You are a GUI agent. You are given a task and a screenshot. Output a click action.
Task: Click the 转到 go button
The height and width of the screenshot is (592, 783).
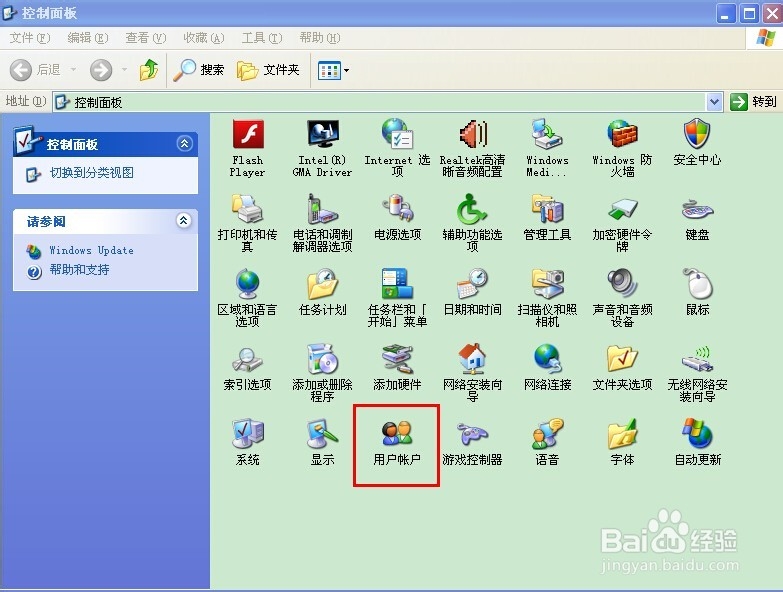coord(754,102)
